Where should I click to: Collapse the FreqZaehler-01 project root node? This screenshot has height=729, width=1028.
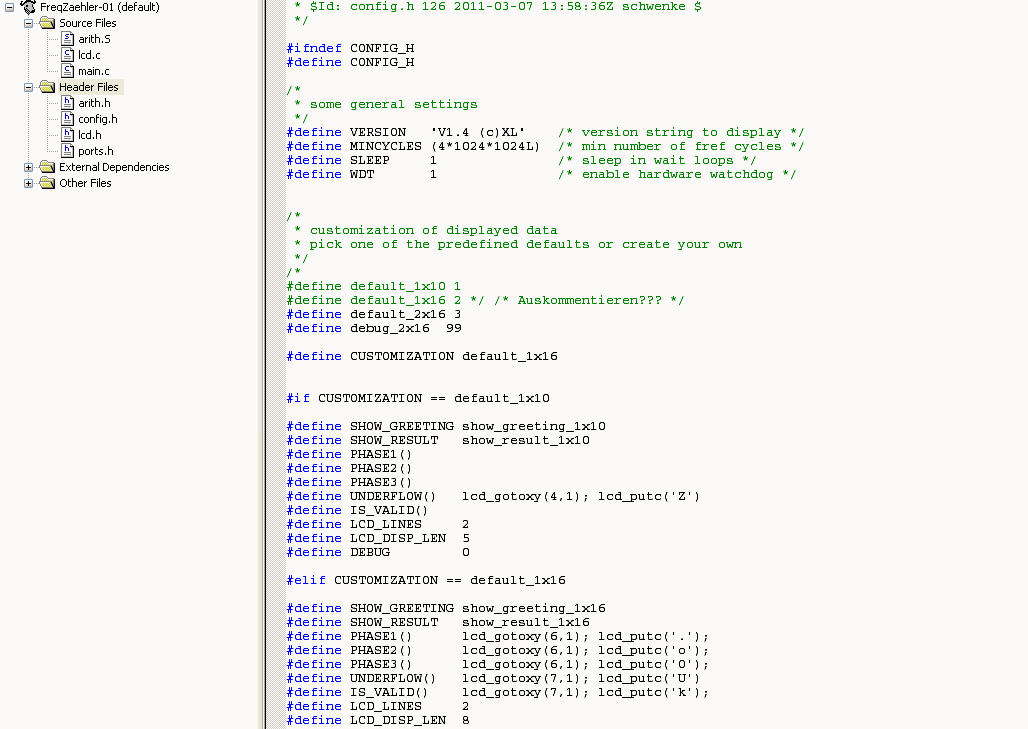pos(10,7)
